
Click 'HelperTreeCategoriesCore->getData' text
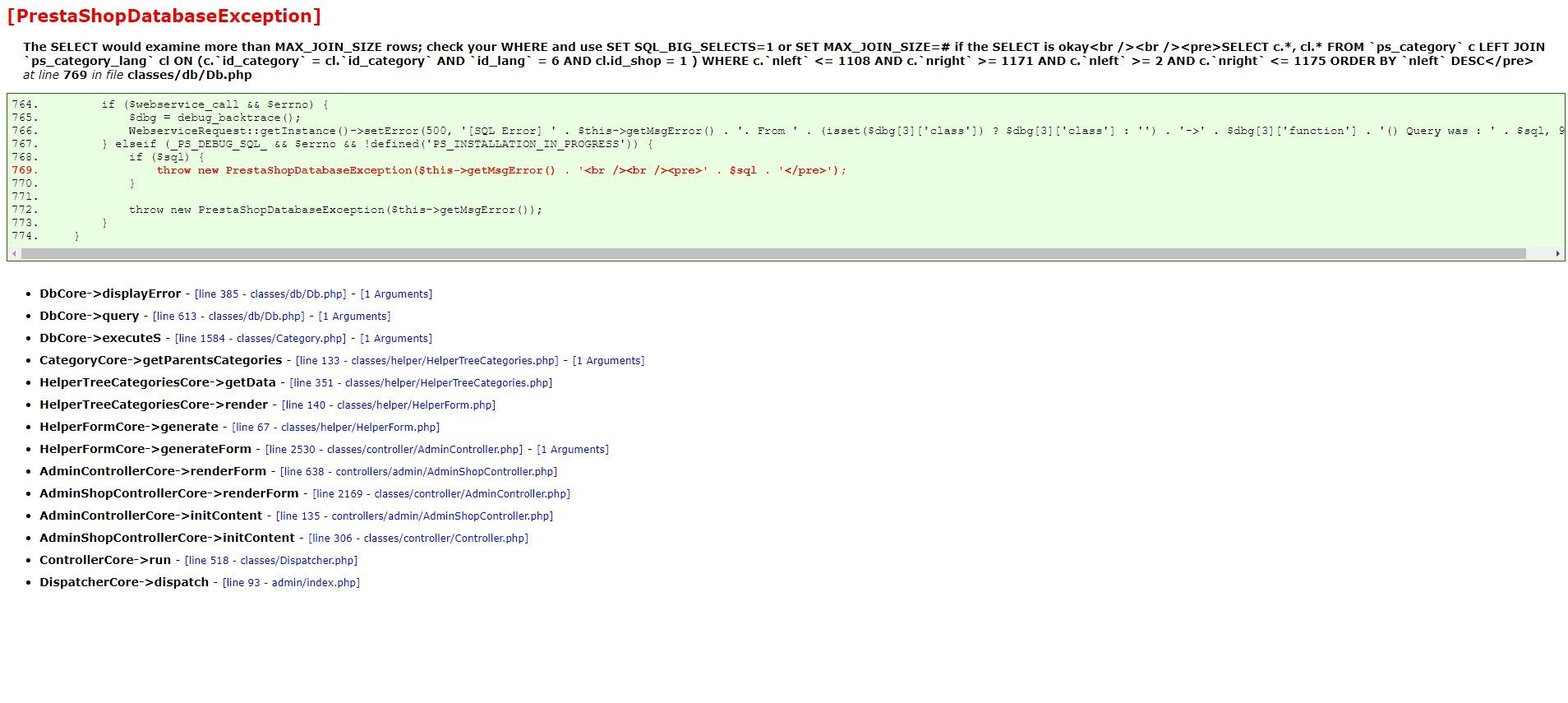tap(158, 382)
